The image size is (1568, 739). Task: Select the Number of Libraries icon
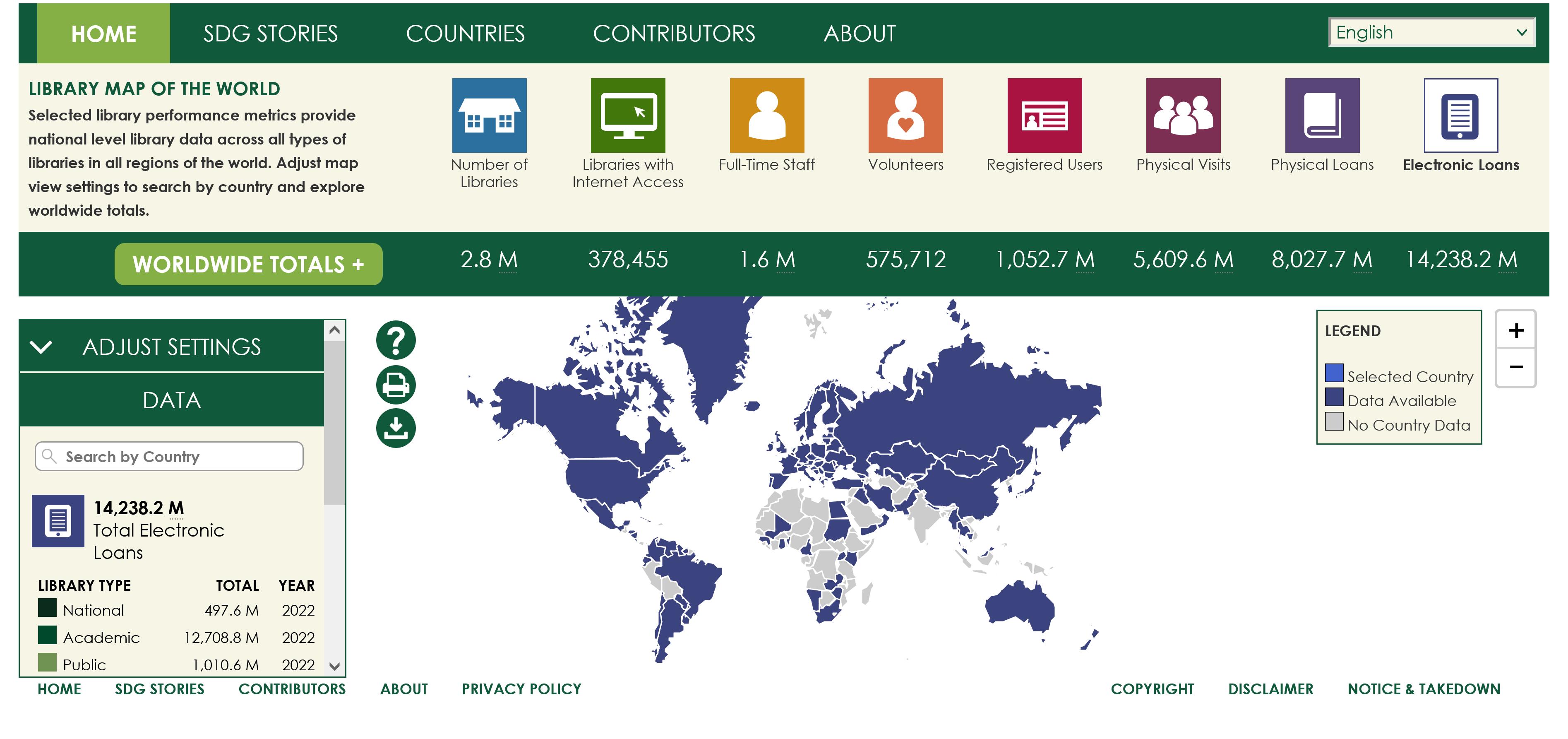489,115
